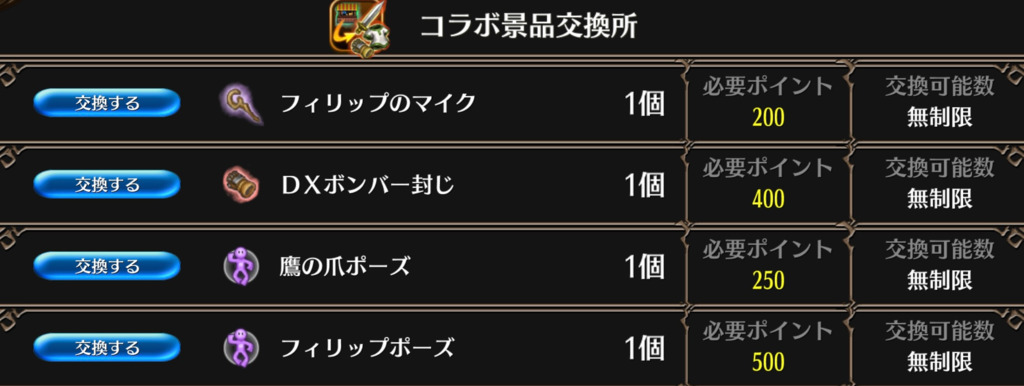
Task: Click the 交換する button for フィリップポーズ
Action: pyautogui.click(x=106, y=347)
